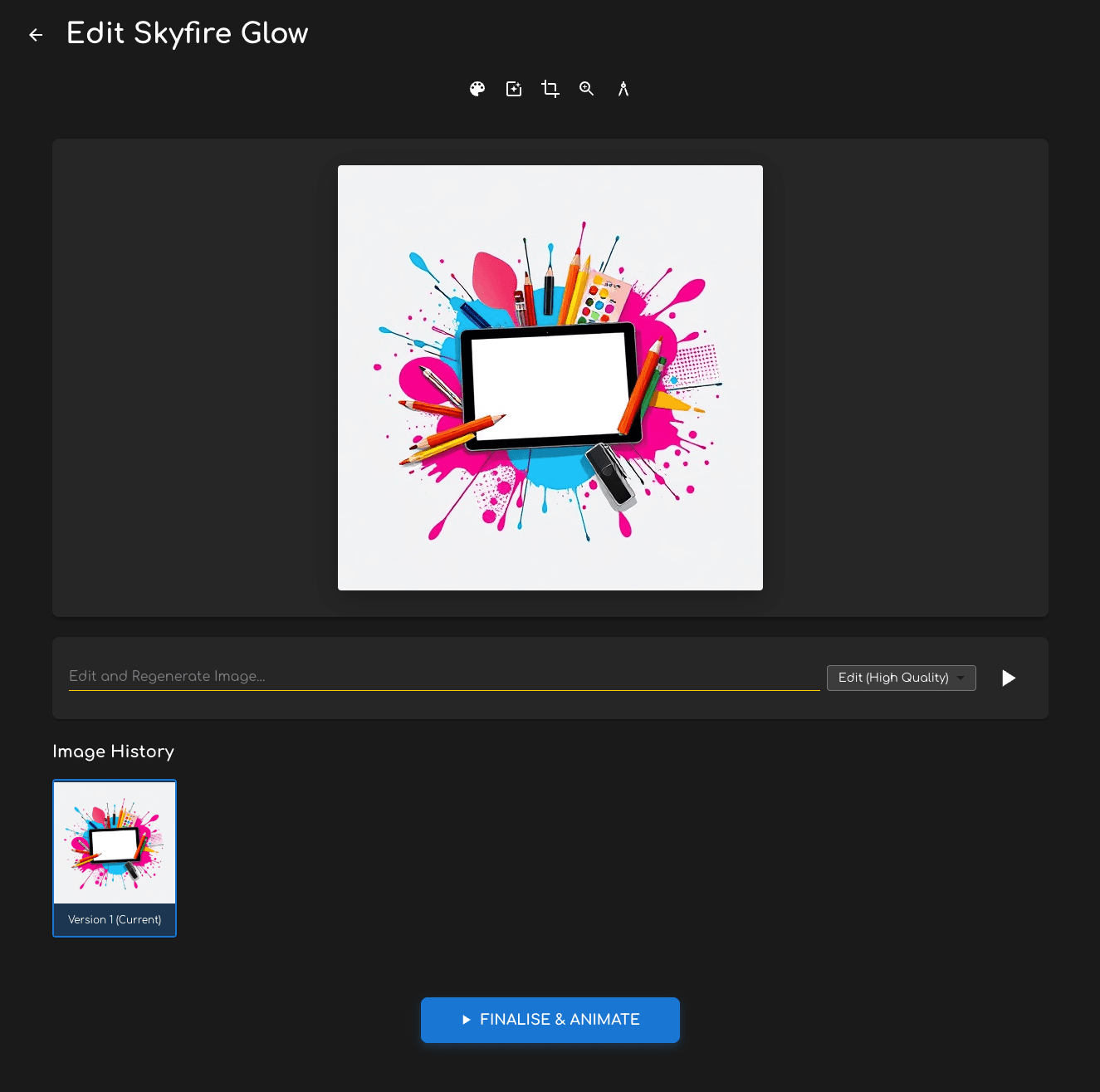
Task: Click the zoom-in magnifier tool
Action: [x=587, y=89]
